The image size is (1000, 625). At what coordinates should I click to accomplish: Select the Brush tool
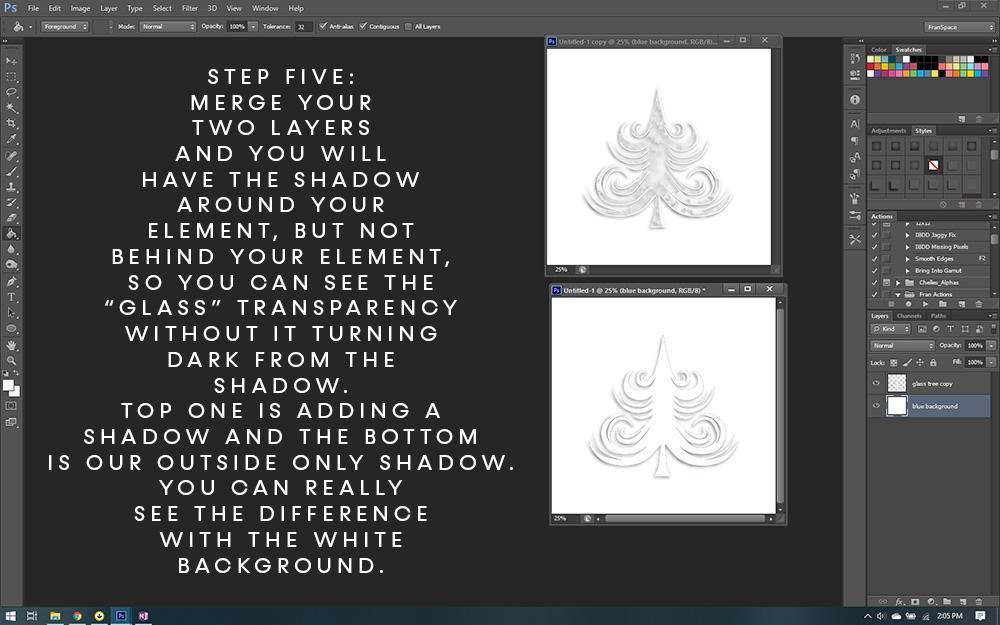(x=11, y=172)
